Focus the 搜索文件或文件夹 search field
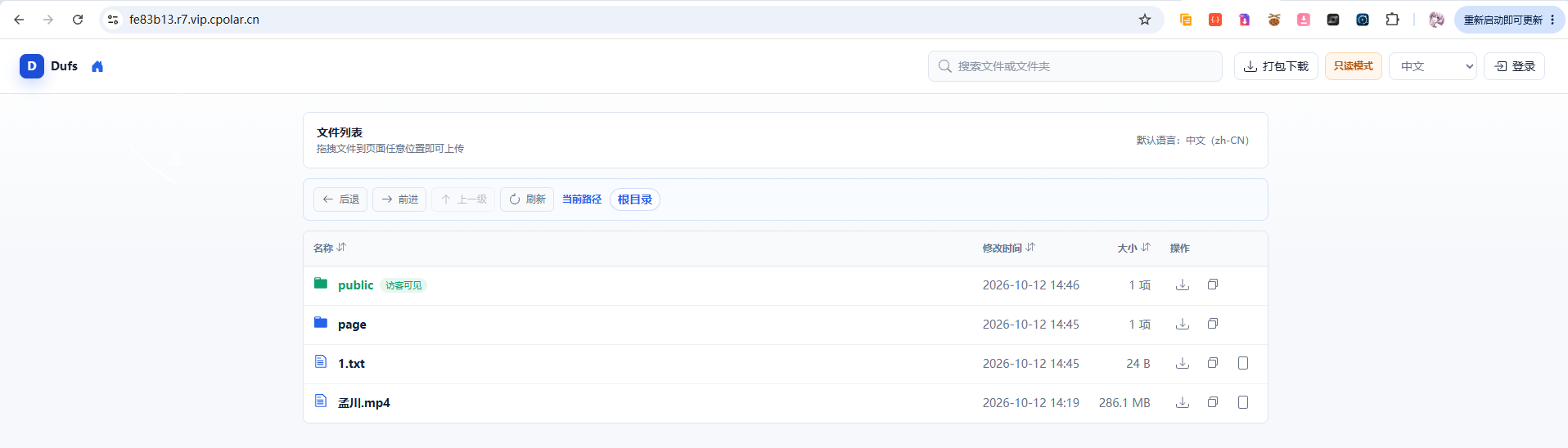The height and width of the screenshot is (448, 1568). click(1075, 66)
